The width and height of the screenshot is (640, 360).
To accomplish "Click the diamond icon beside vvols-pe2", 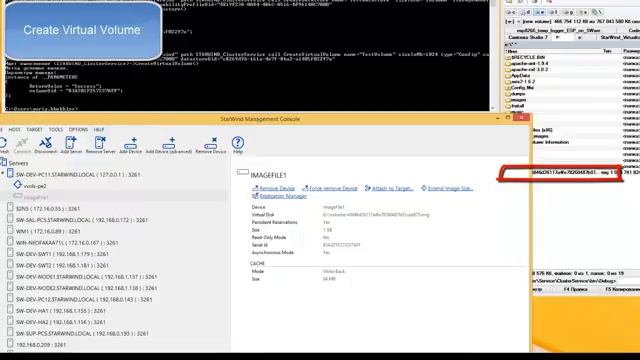I will 18,185.
